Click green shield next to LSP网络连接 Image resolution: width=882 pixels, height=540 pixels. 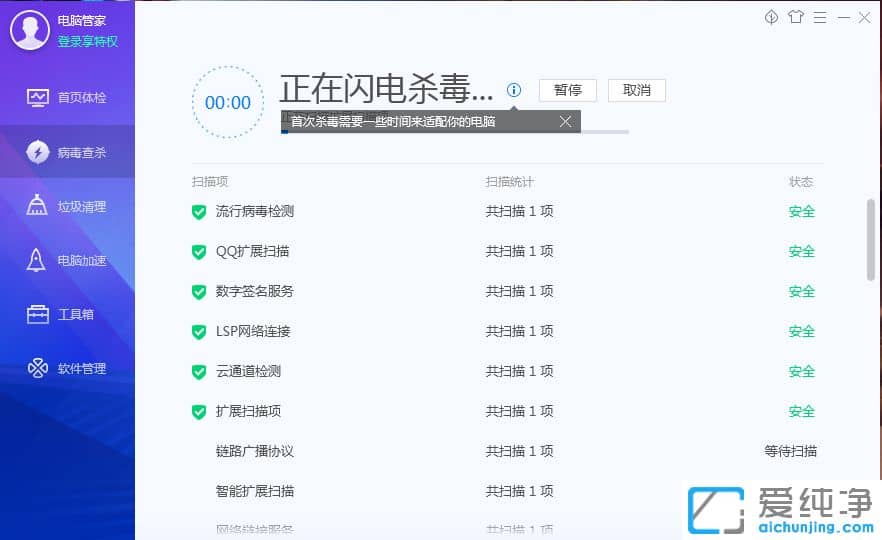[x=199, y=332]
